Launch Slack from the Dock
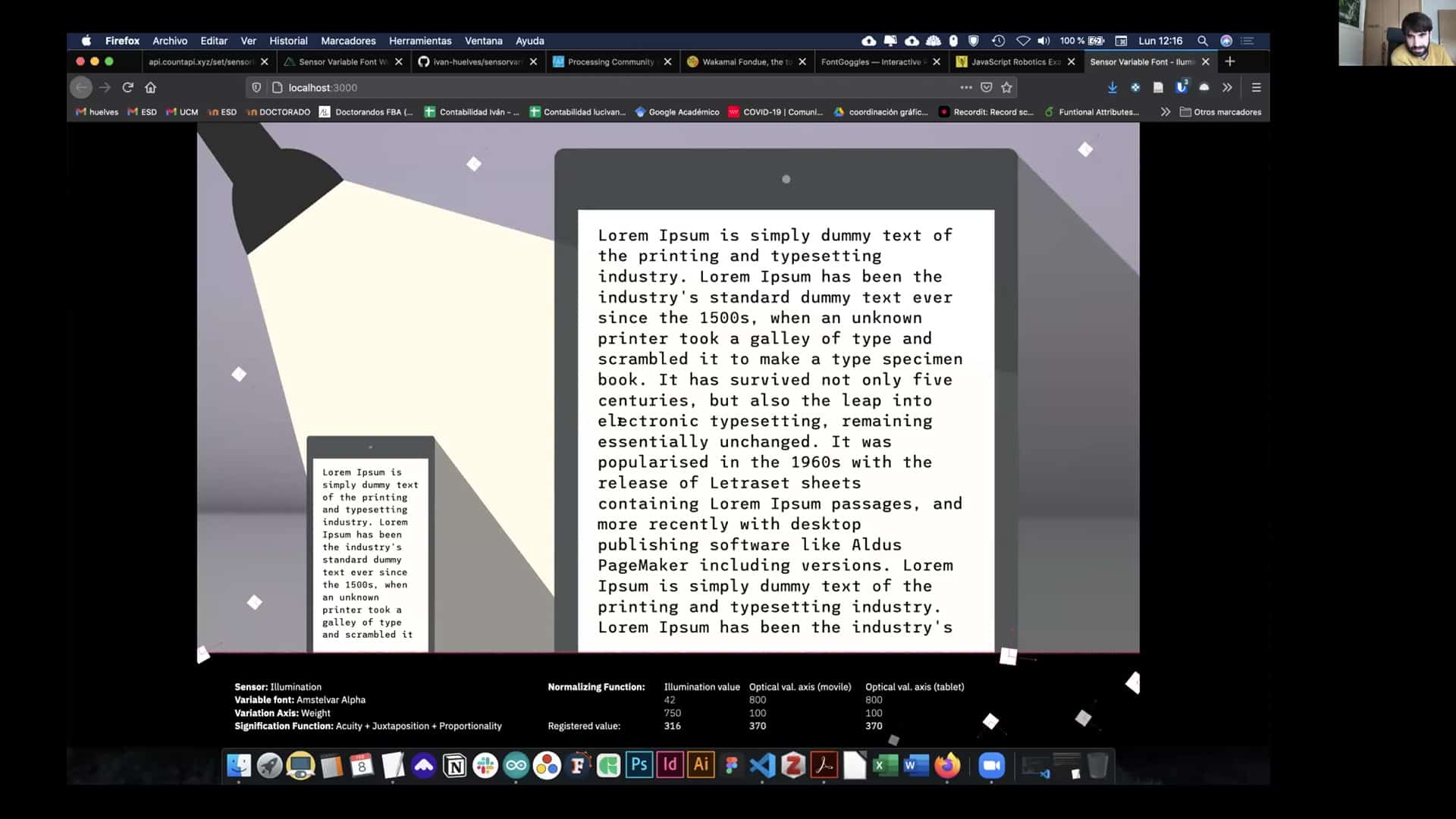This screenshot has height=819, width=1456. (x=485, y=765)
